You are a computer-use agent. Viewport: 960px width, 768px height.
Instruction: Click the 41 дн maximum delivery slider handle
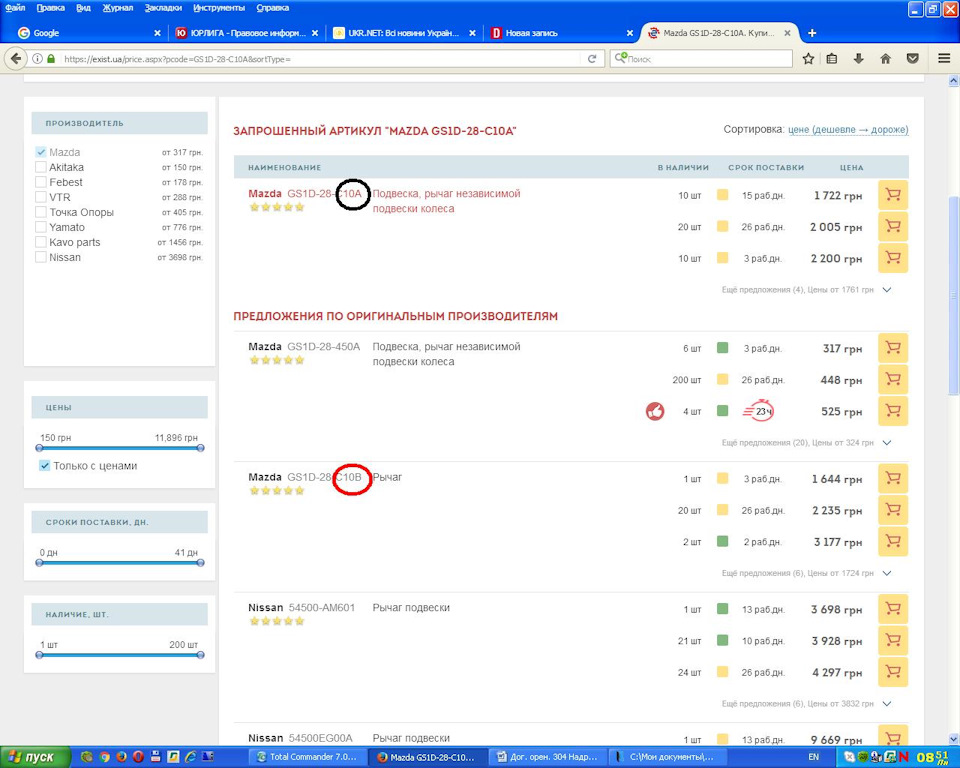click(x=200, y=563)
